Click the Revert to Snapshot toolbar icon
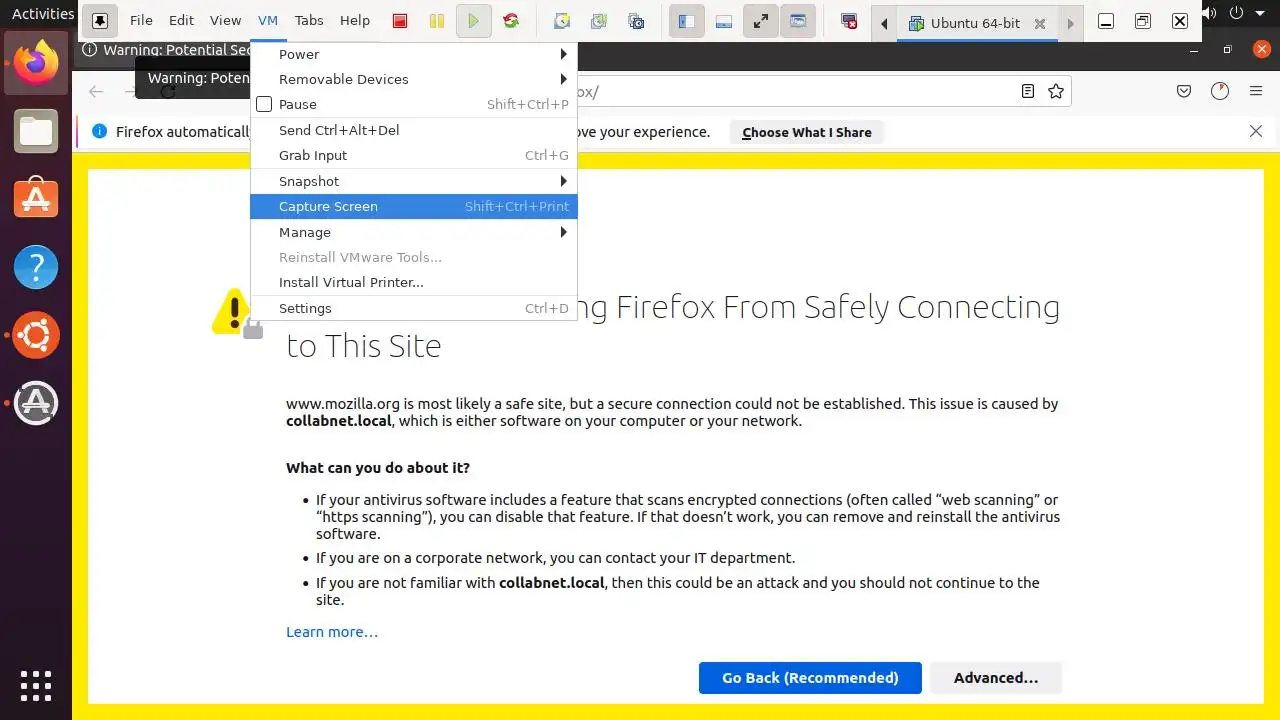1280x720 pixels. pos(598,21)
